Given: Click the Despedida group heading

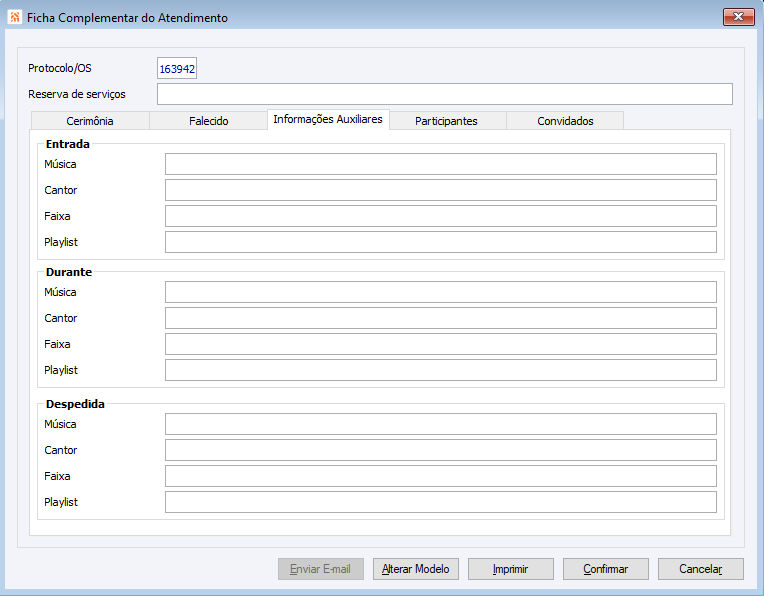Looking at the screenshot, I should pyautogui.click(x=75, y=404).
